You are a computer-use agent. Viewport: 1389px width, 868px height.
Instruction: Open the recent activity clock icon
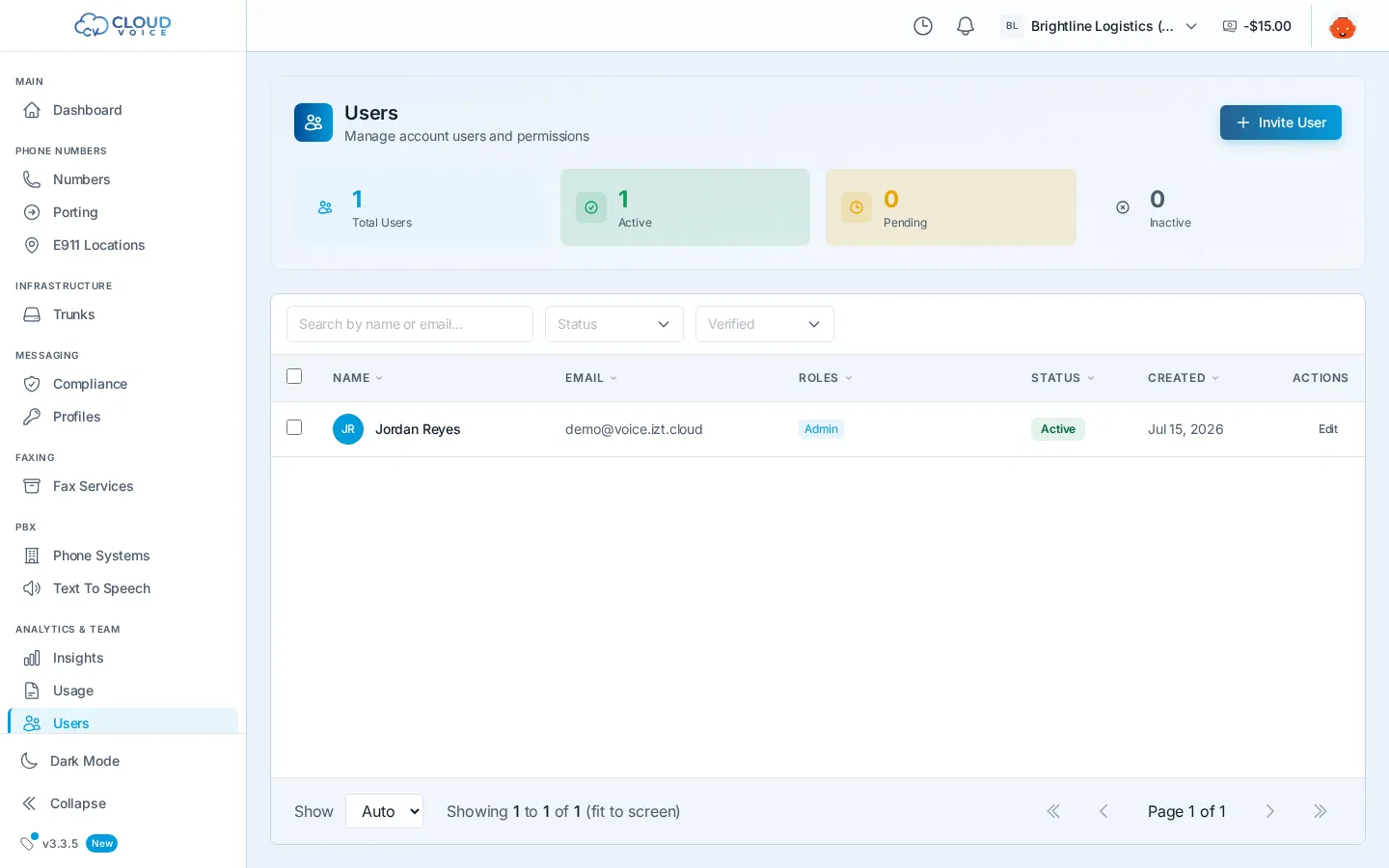coord(923,26)
